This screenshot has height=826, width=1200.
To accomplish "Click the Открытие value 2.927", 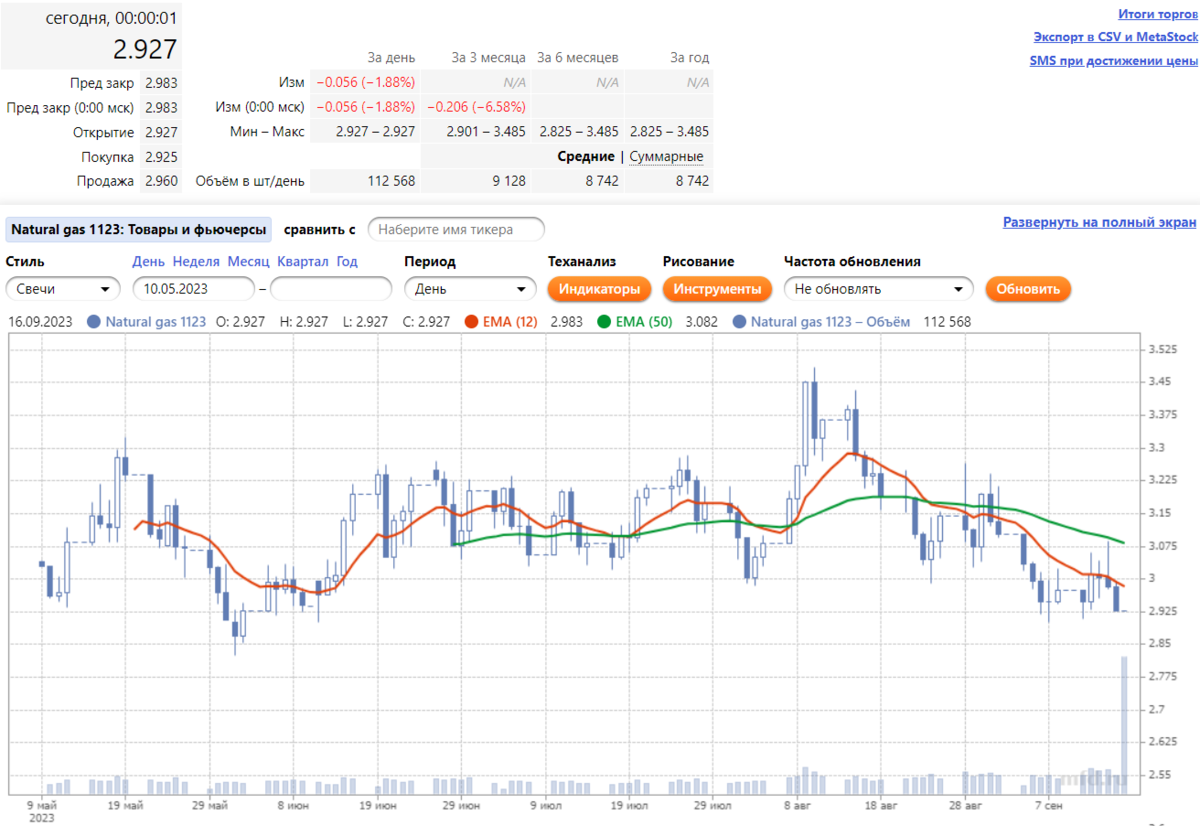I will pos(161,132).
